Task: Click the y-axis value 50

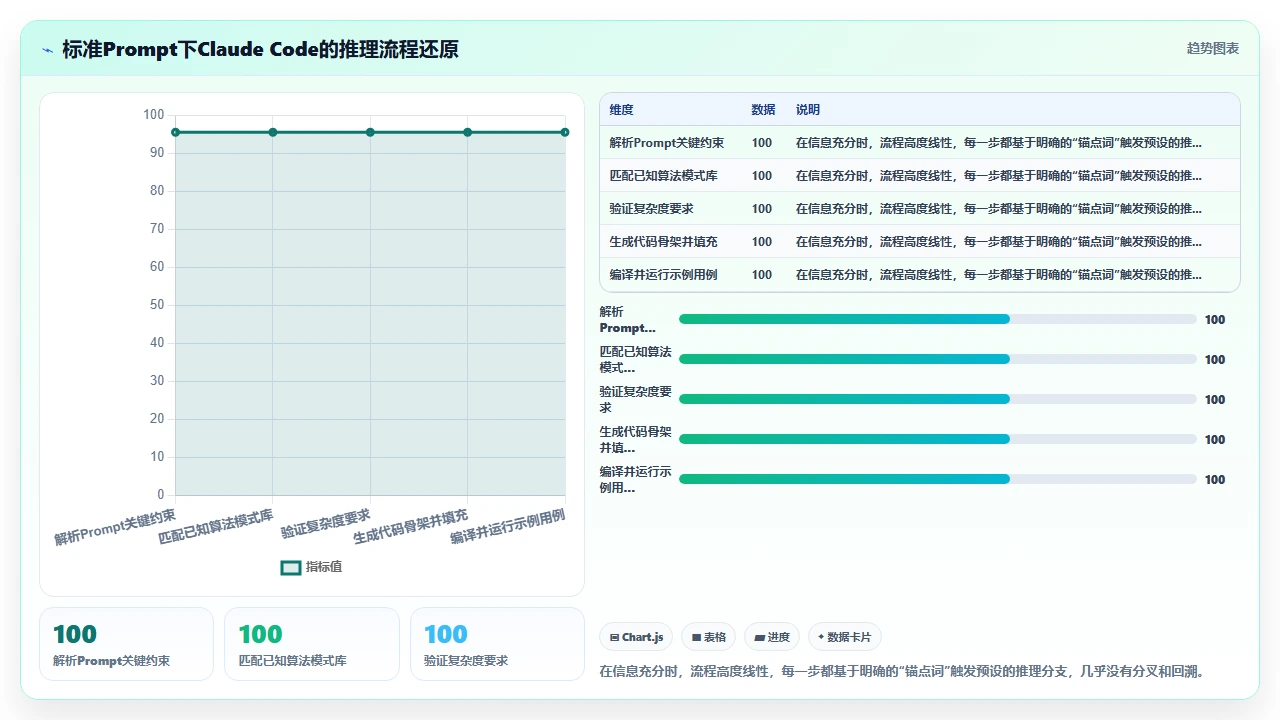Action: pyautogui.click(x=157, y=305)
